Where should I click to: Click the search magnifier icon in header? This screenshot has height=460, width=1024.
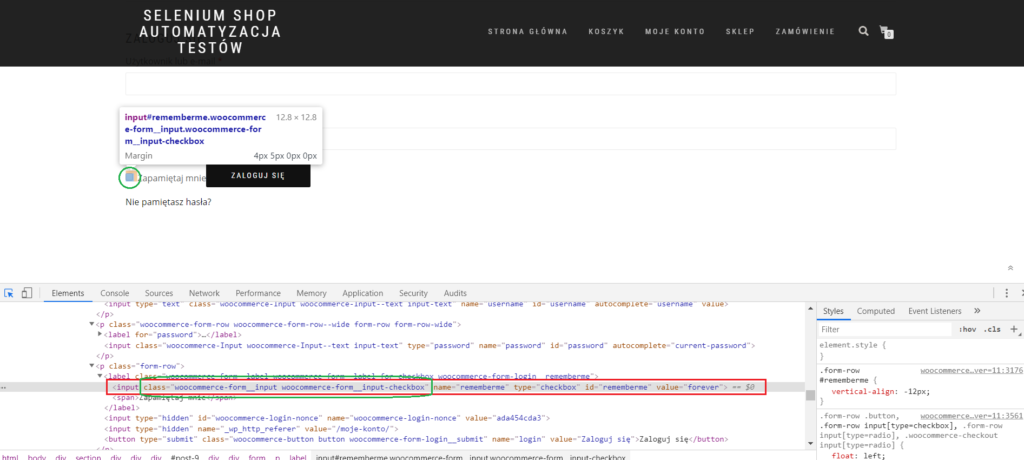(x=864, y=31)
